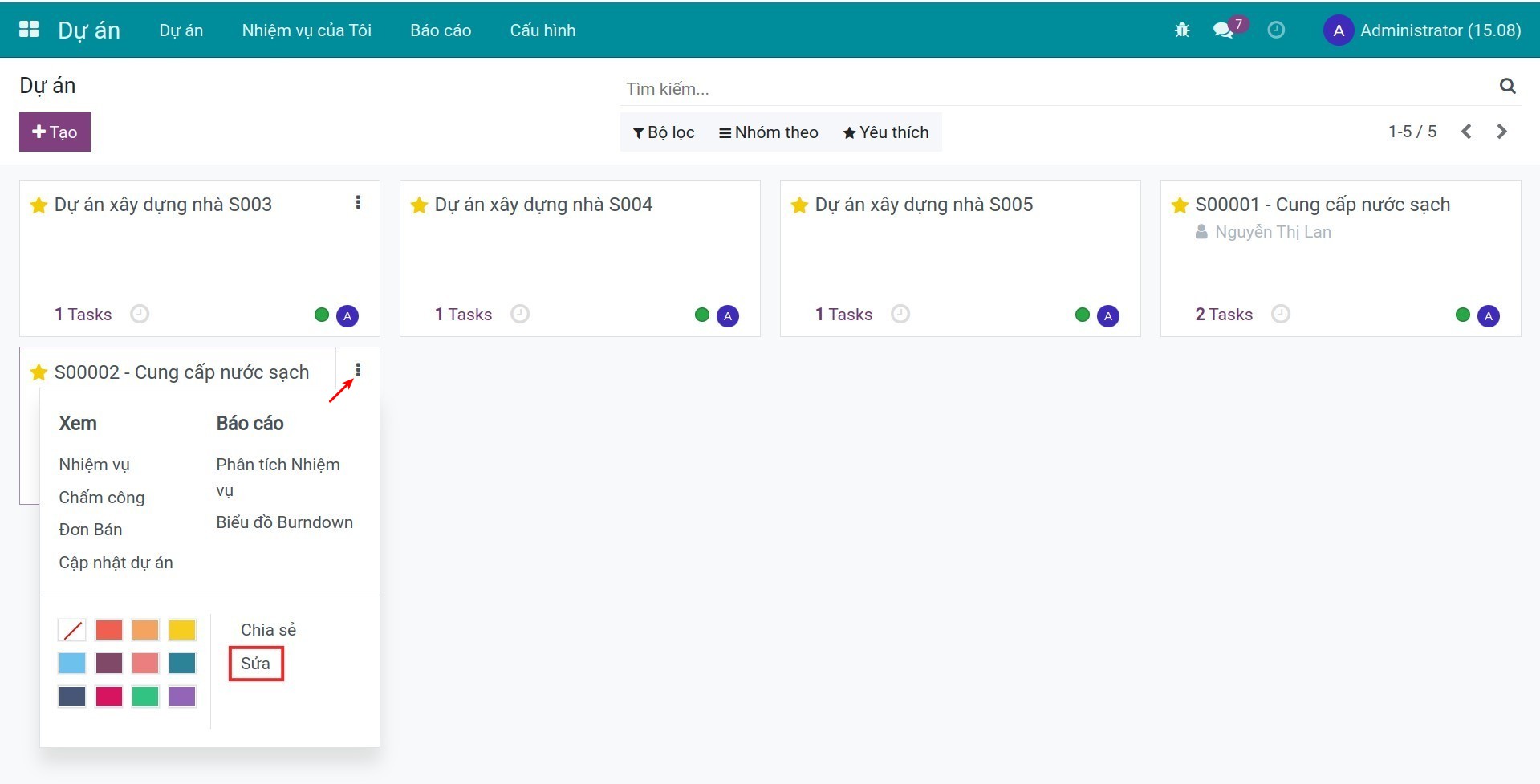
Task: Go to next page arrow
Action: (1501, 132)
